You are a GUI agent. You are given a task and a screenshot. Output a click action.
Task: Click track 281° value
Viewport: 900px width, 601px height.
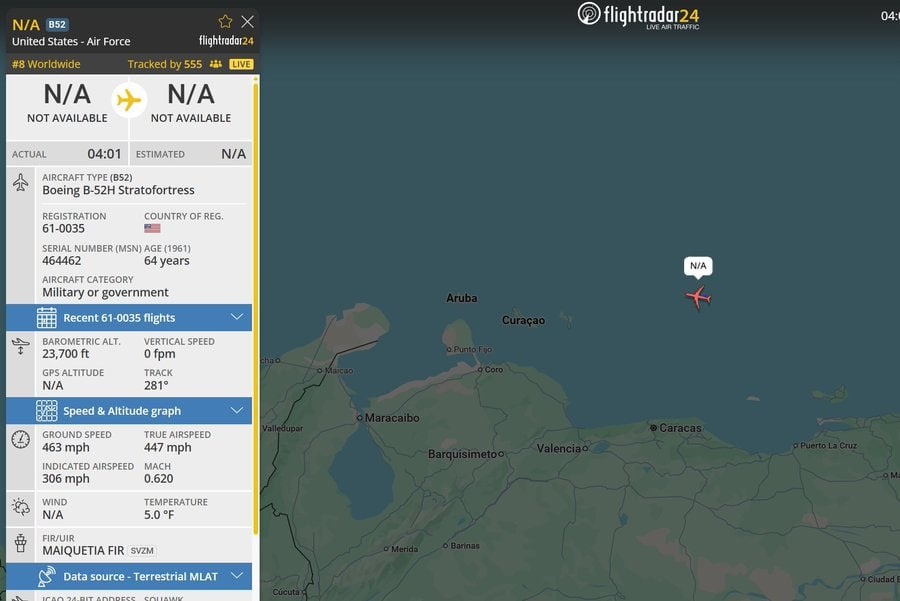[x=156, y=386]
